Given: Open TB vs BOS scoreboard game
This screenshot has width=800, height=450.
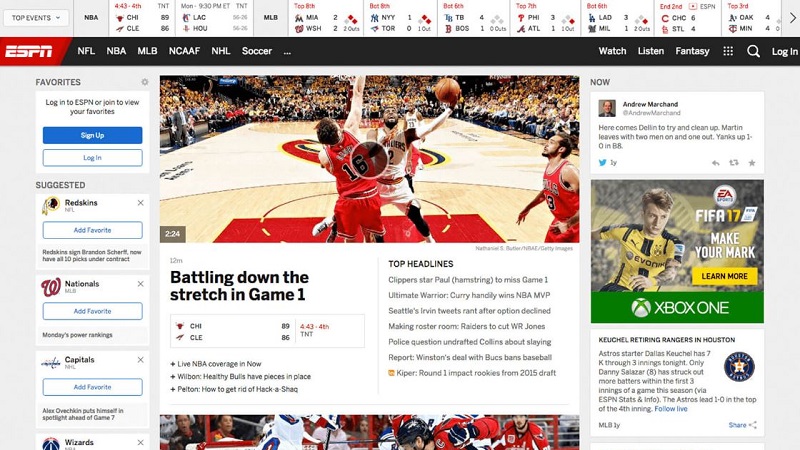Looking at the screenshot, I should click(474, 18).
